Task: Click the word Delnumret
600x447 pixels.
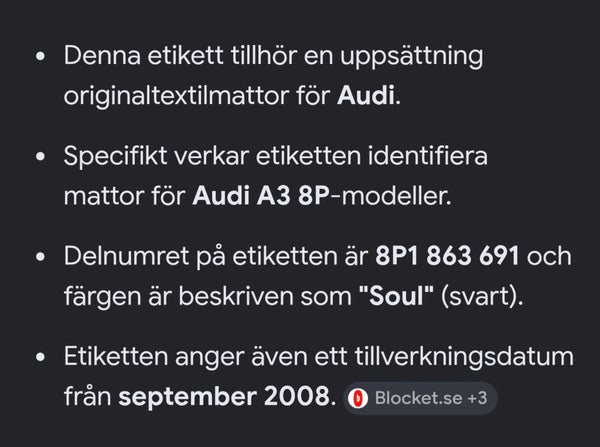Action: pyautogui.click(x=126, y=256)
